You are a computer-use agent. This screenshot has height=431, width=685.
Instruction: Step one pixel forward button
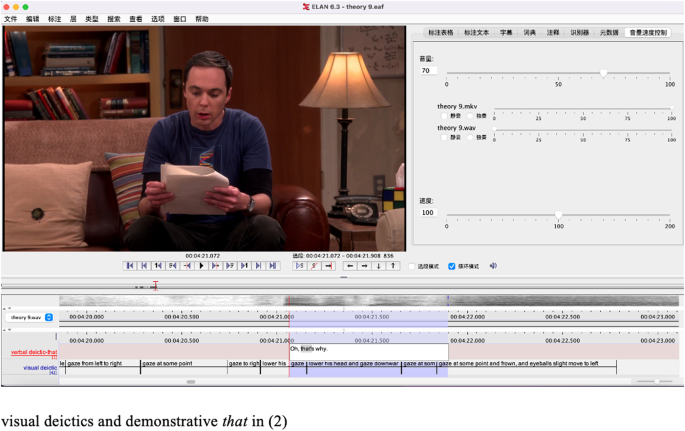pos(215,265)
